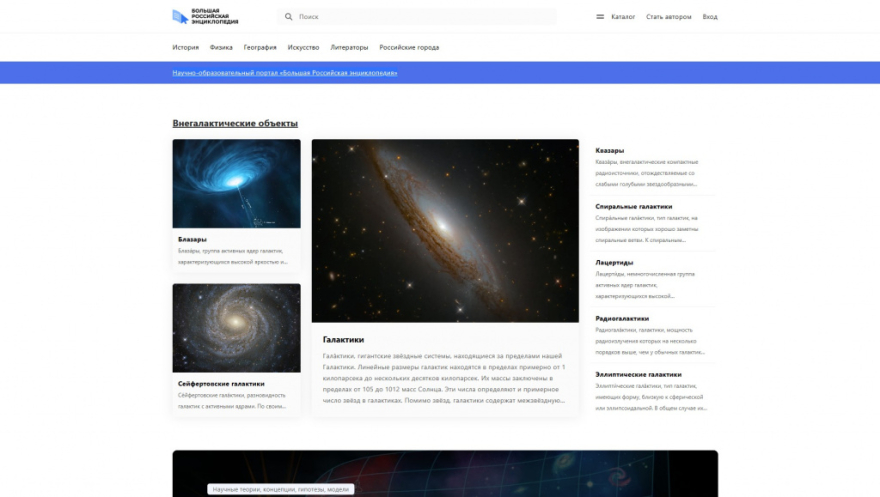Open the География category

pos(260,48)
